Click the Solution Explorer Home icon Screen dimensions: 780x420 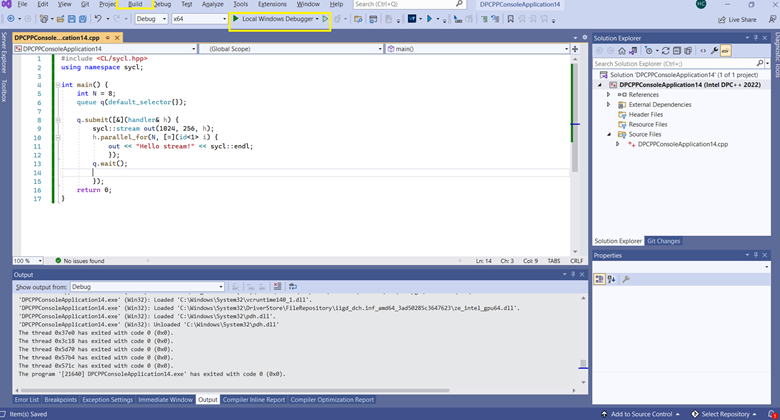tap(622, 51)
